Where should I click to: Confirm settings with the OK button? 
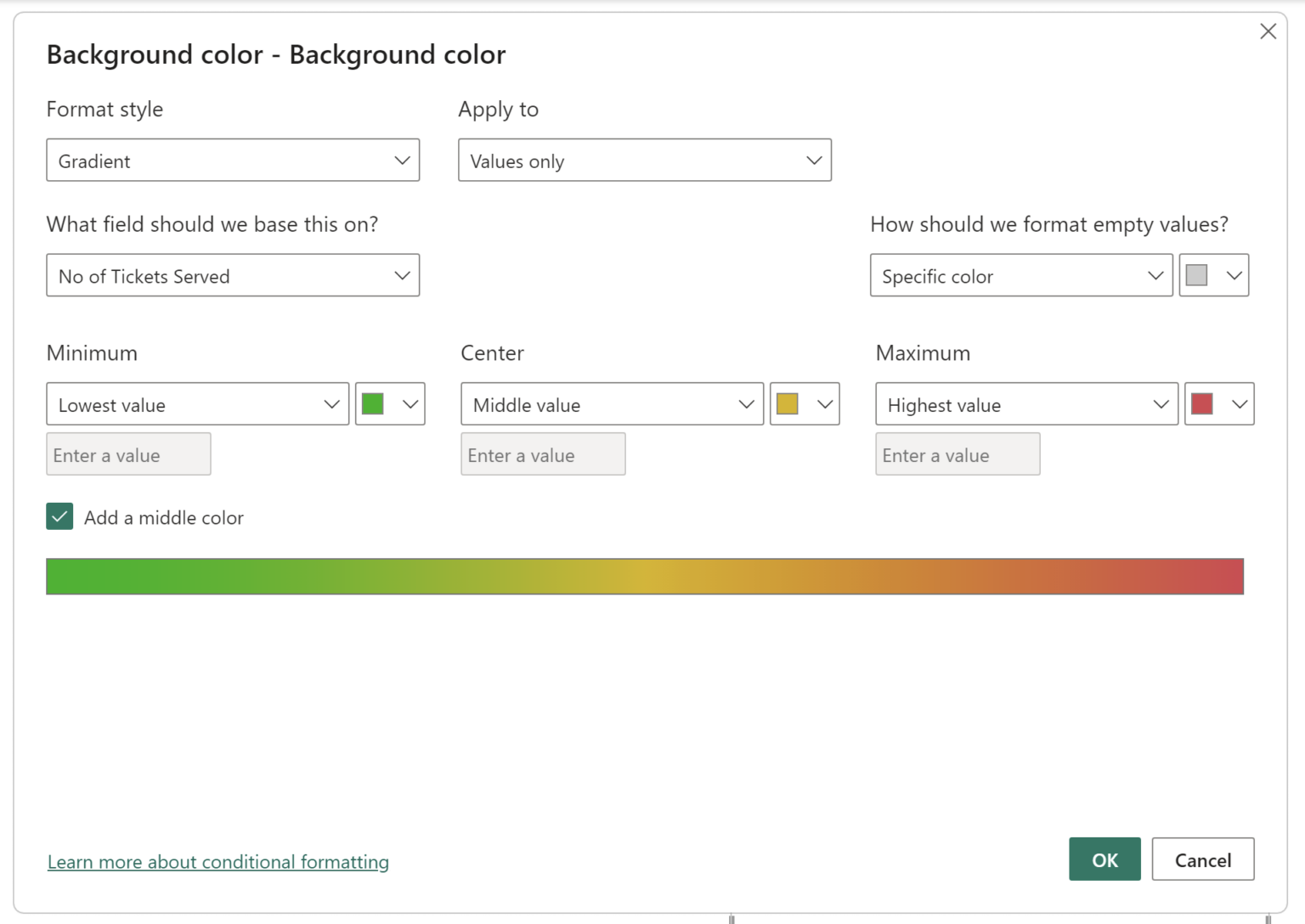point(1104,859)
